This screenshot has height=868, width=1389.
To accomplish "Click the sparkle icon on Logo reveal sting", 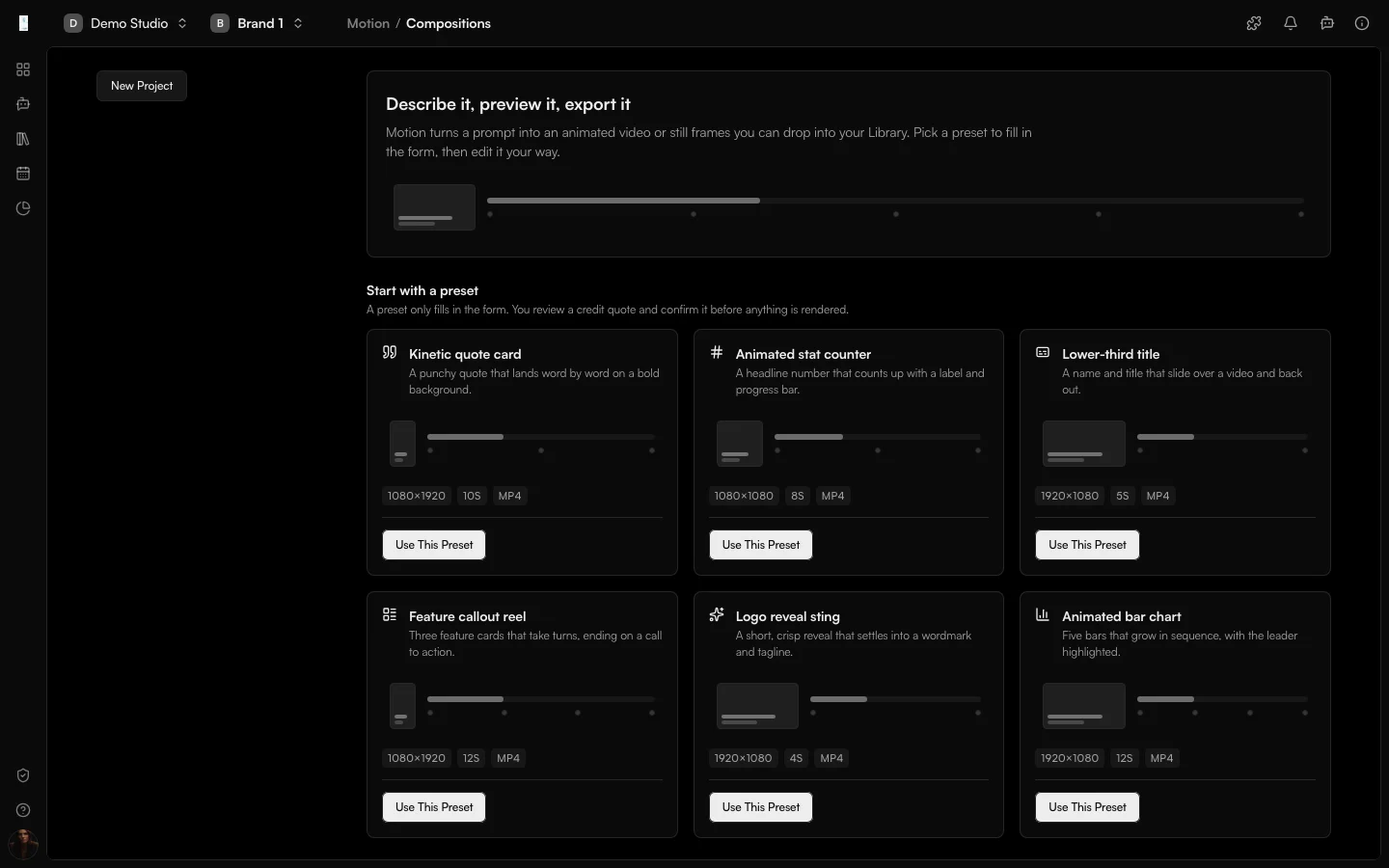I will pyautogui.click(x=717, y=615).
